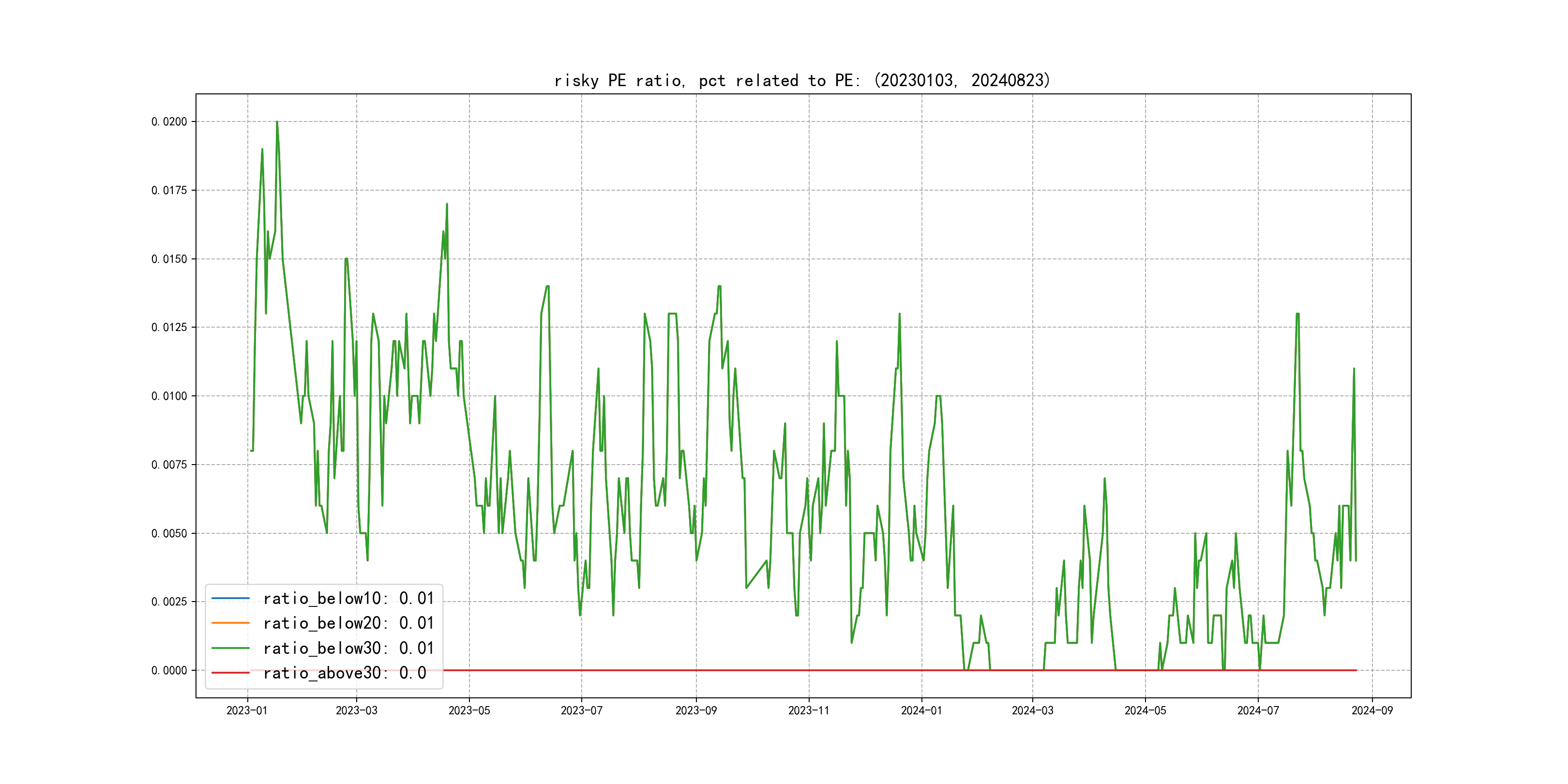Click the 2024-05 x-axis tick label

1145,710
